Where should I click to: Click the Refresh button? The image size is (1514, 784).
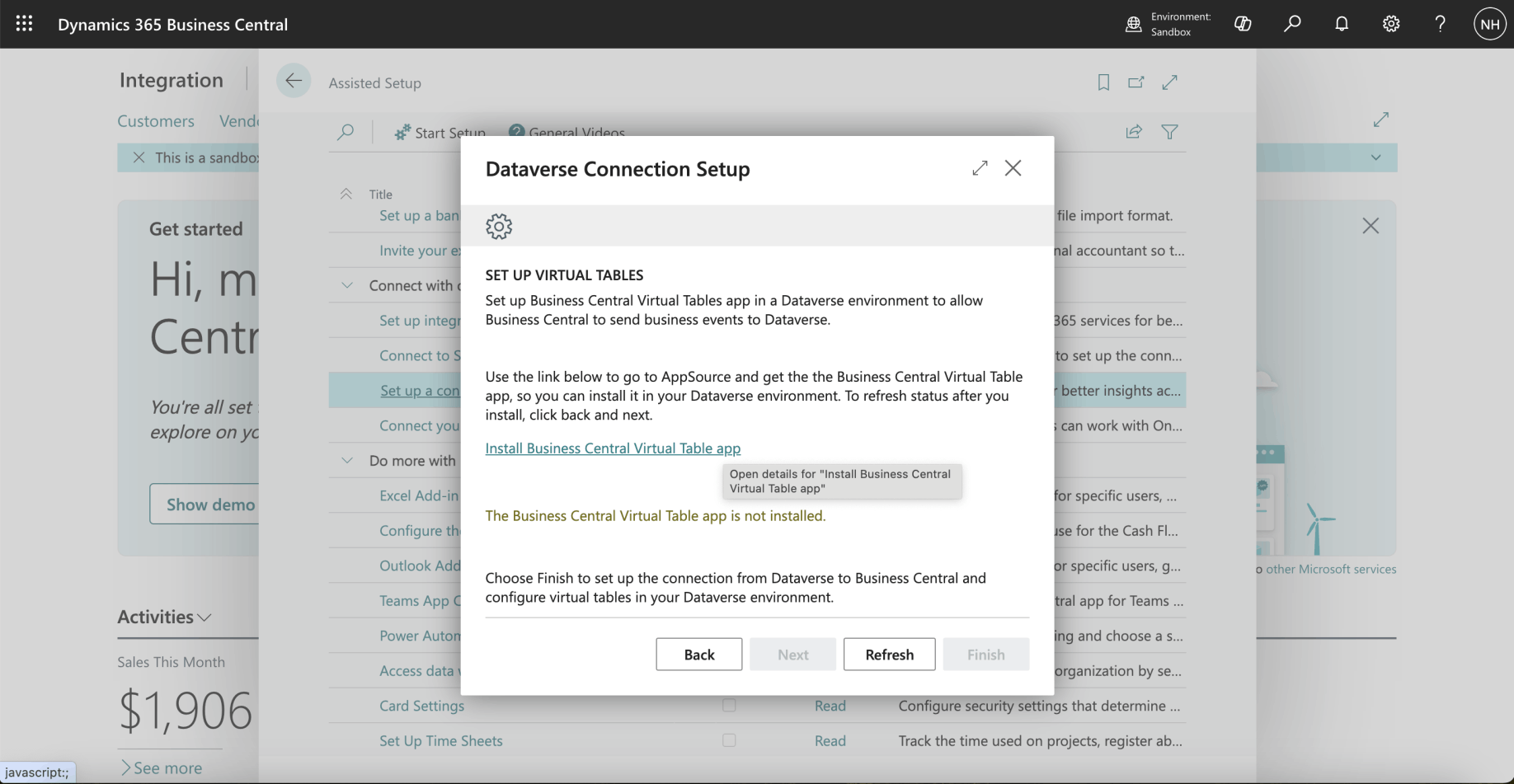(x=890, y=655)
